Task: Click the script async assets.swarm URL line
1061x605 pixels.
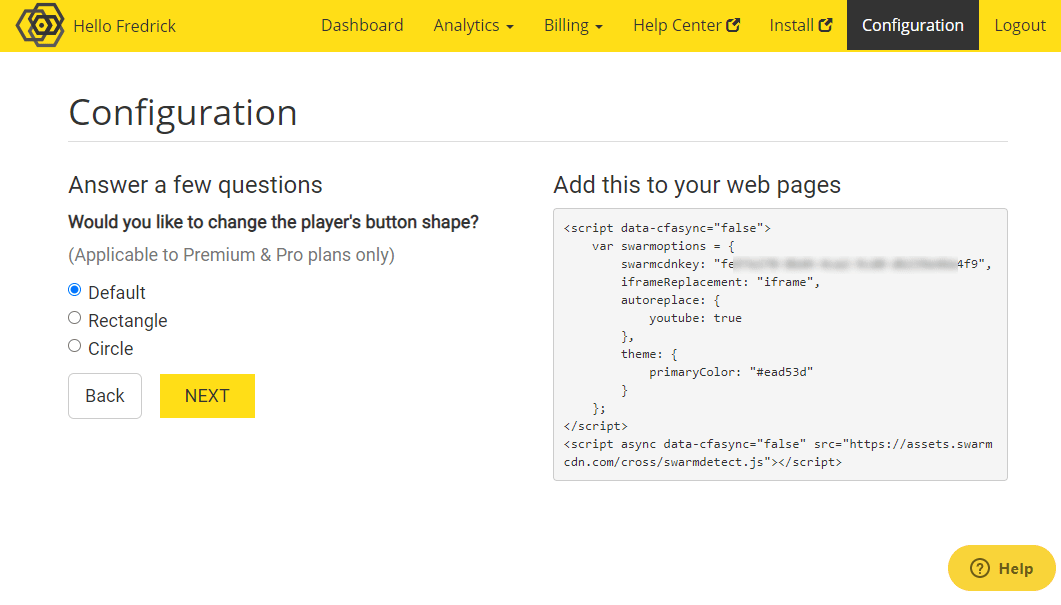Action: tap(778, 444)
